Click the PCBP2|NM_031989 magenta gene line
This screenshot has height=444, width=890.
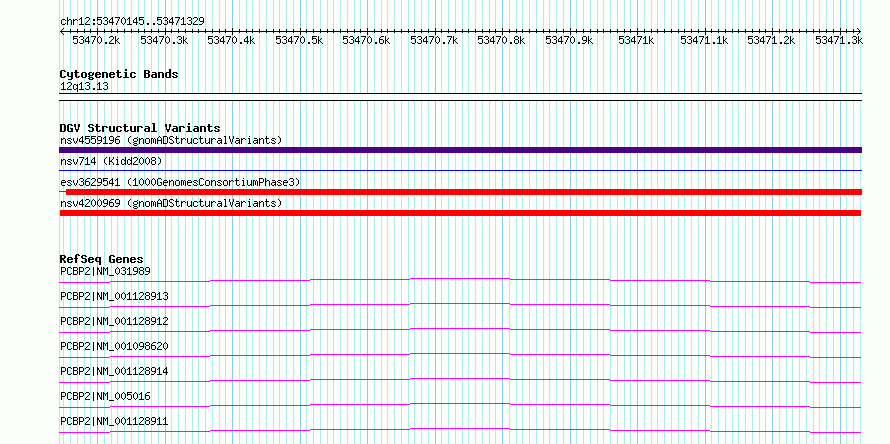click(460, 280)
